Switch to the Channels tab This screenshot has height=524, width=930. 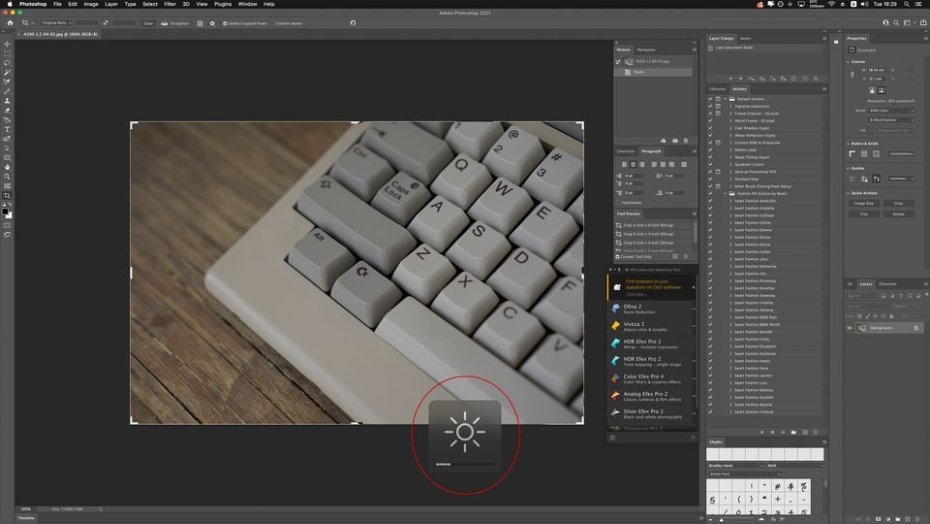[887, 284]
